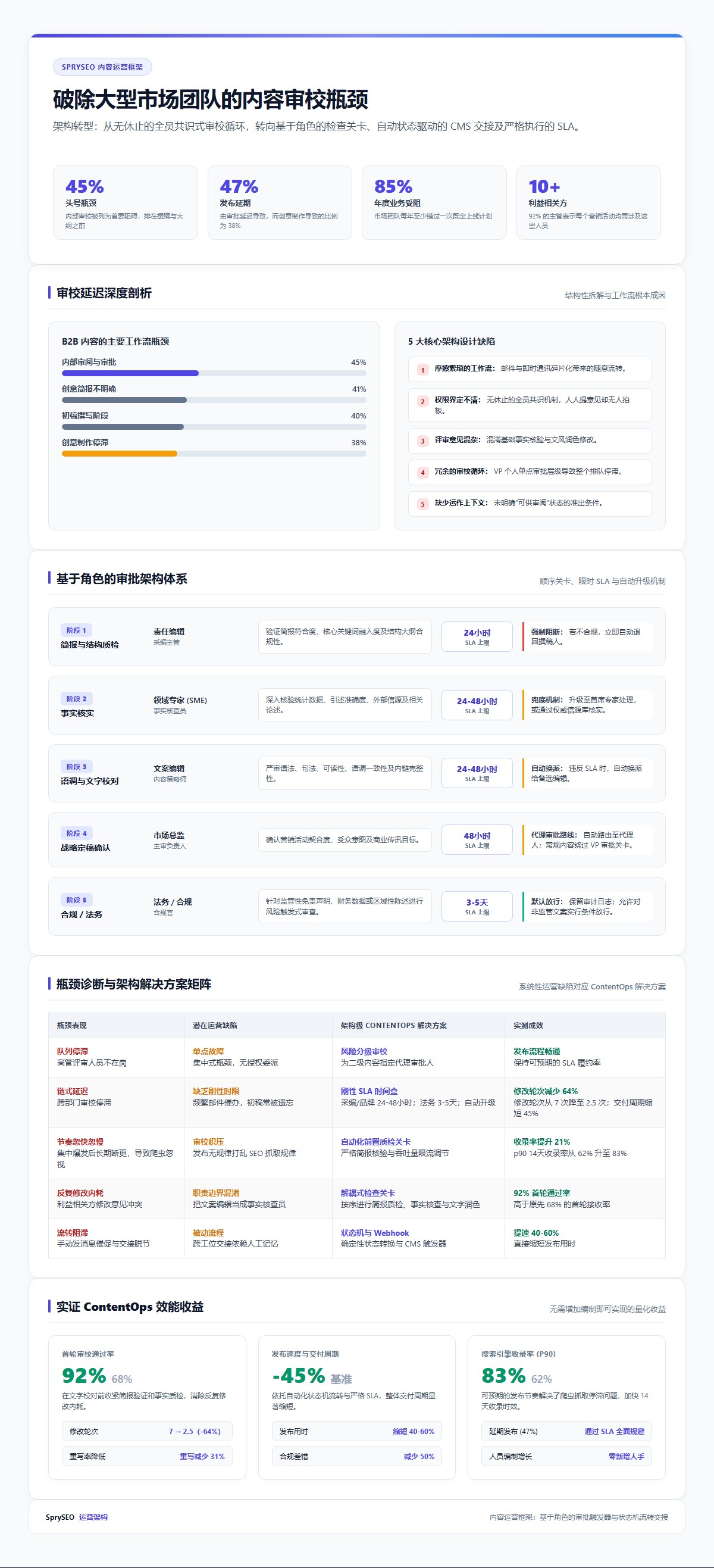
Task: Click the 架构级 CONTENTOPS 解决方案 column header
Action: pos(418,1025)
